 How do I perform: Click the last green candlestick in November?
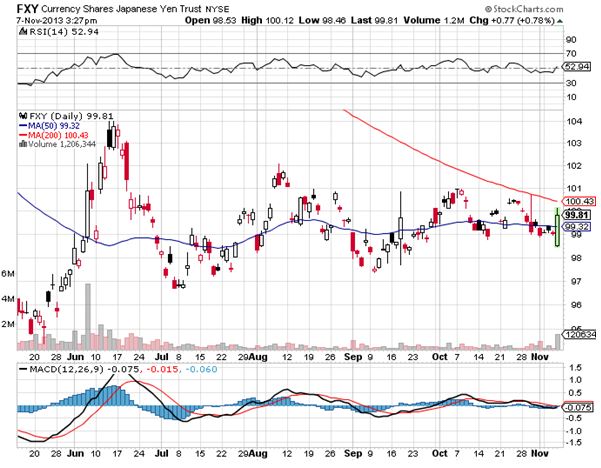(x=557, y=227)
